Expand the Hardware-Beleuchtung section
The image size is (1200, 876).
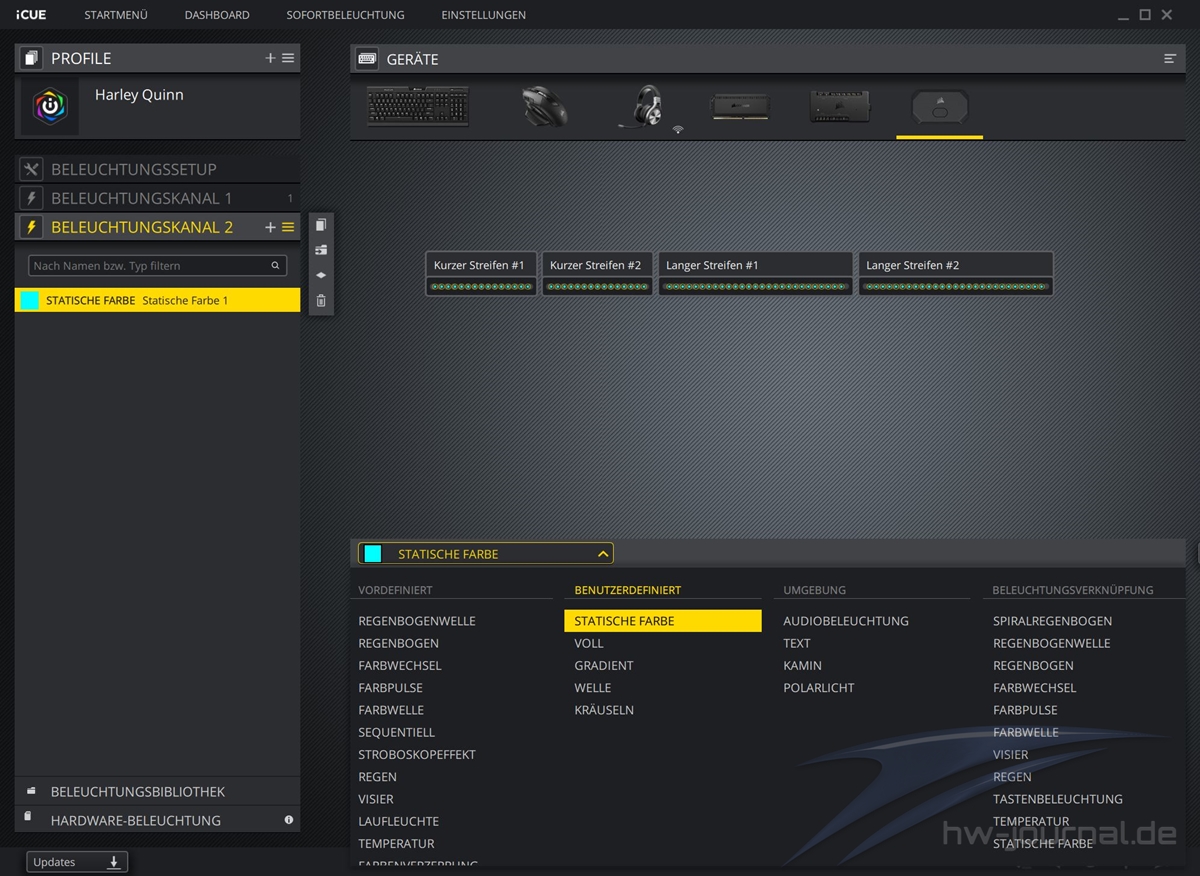click(x=158, y=820)
